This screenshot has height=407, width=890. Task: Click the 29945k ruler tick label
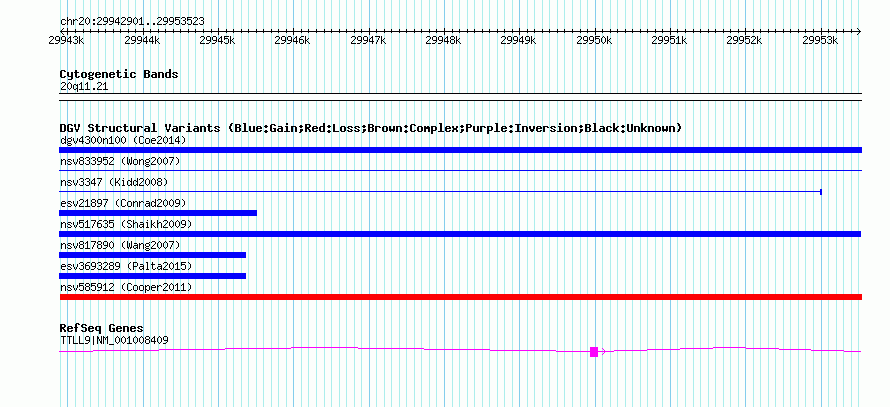(x=217, y=40)
